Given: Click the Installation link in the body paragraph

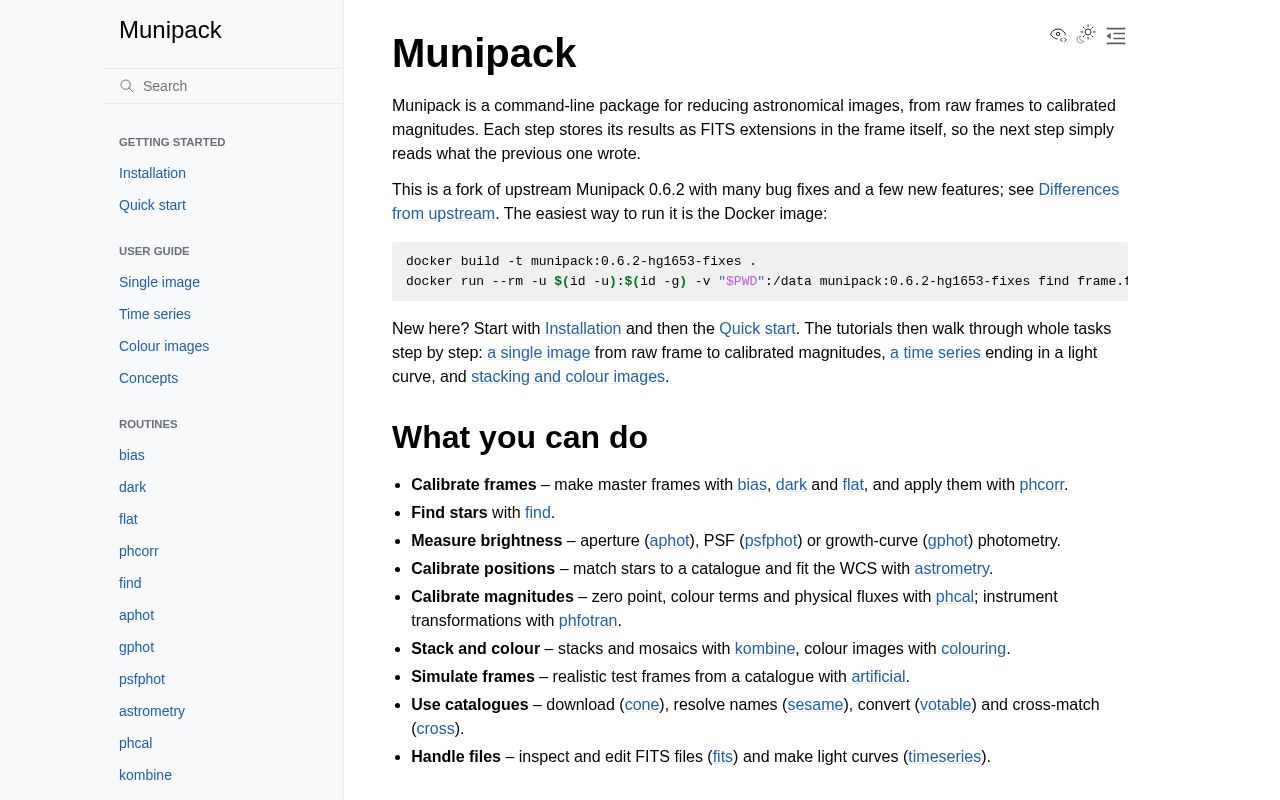Looking at the screenshot, I should coord(583,329).
